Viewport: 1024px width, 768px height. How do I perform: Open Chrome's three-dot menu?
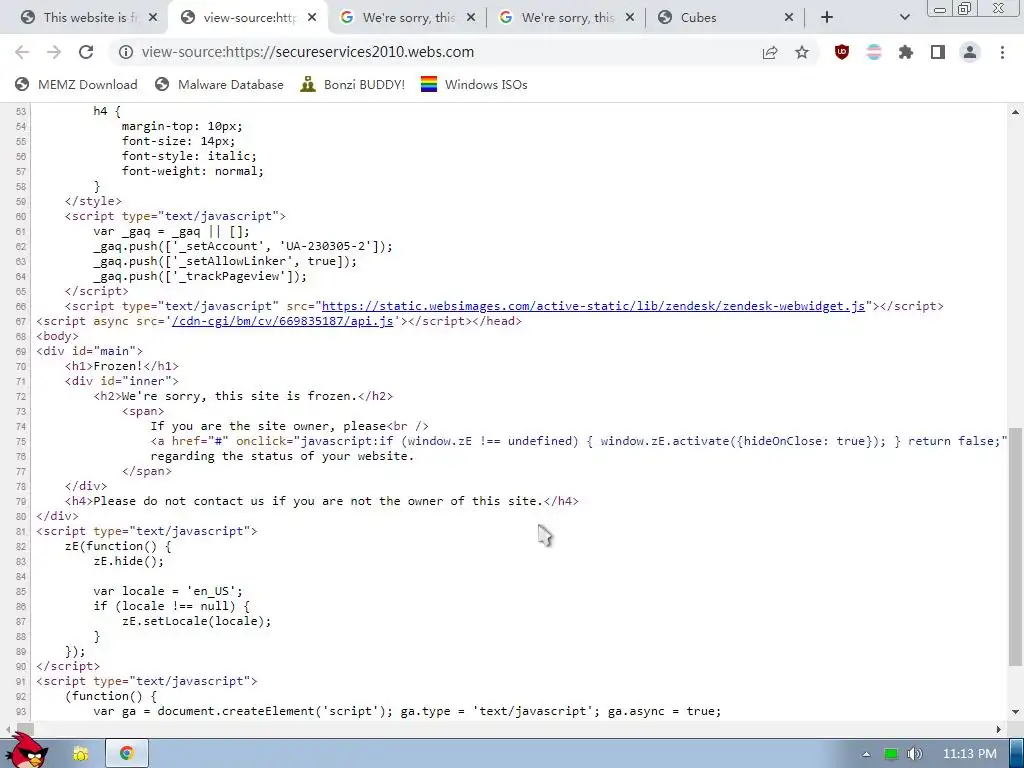tap(1002, 52)
